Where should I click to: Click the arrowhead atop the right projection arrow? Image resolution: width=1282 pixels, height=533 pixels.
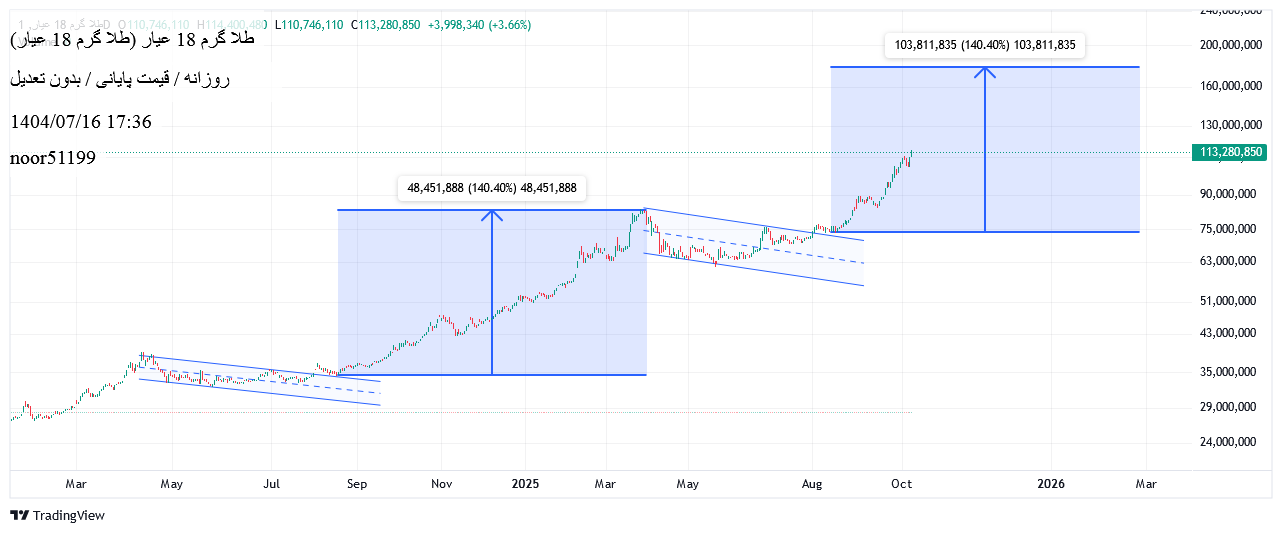click(x=986, y=70)
